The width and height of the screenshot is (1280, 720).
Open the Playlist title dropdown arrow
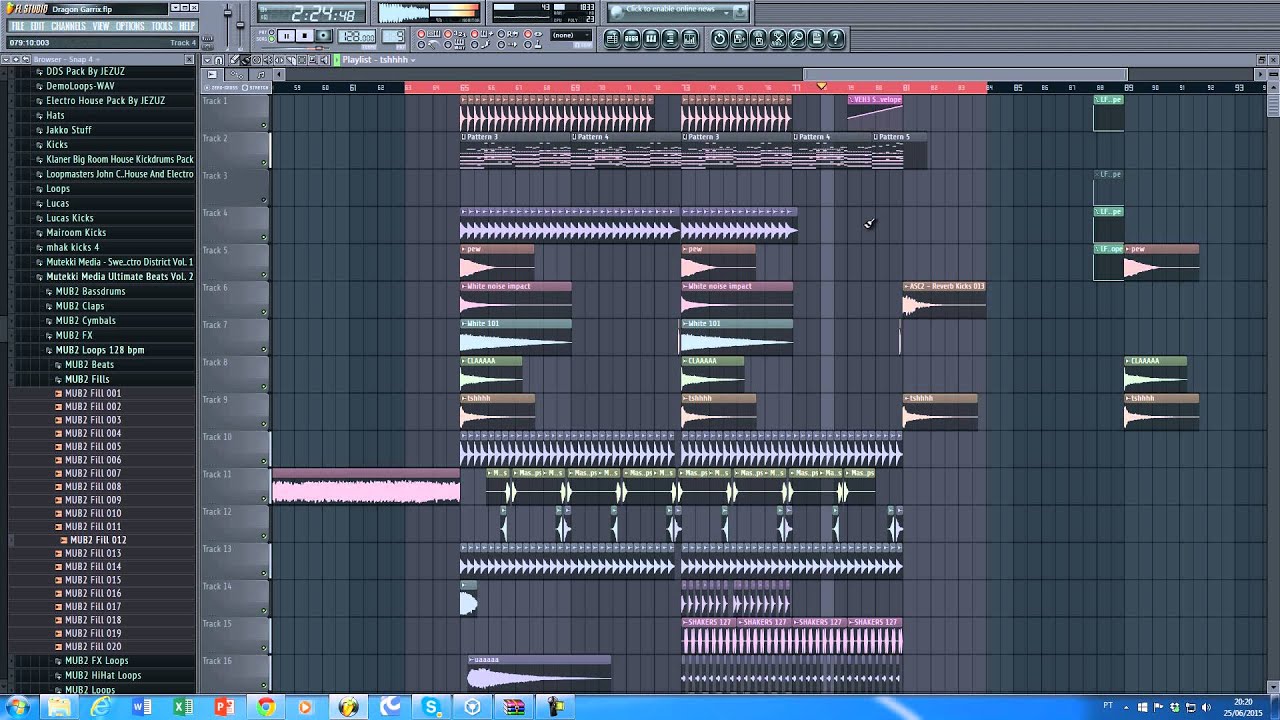[x=413, y=61]
